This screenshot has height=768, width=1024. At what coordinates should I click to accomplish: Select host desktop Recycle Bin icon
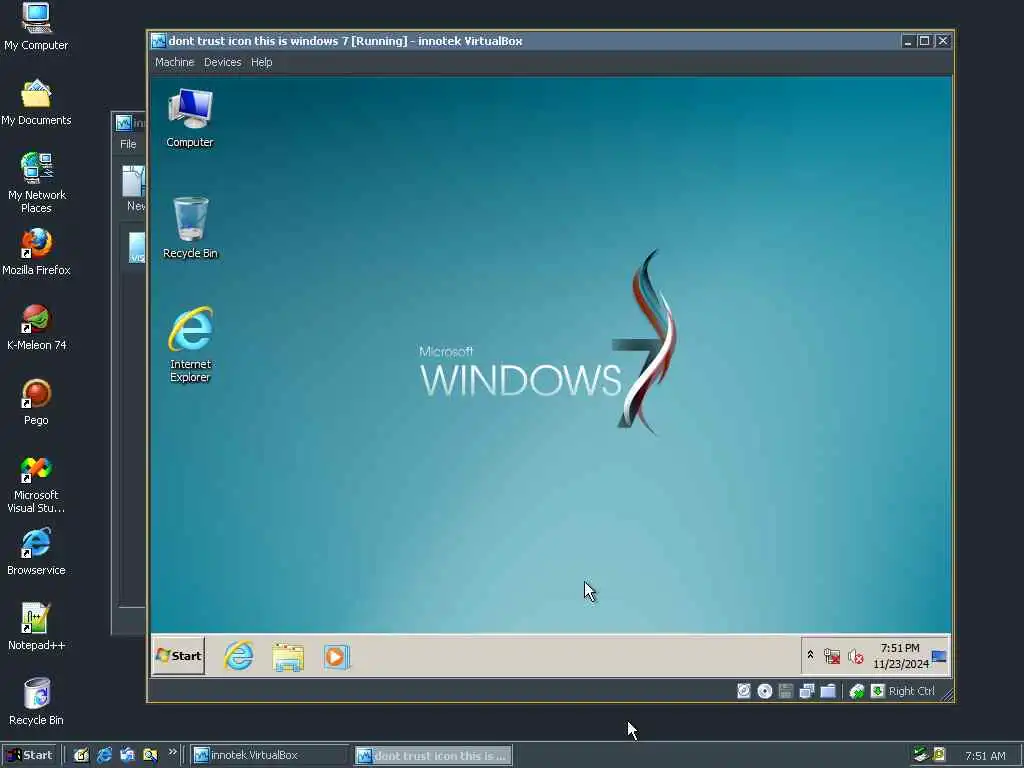pos(37,702)
